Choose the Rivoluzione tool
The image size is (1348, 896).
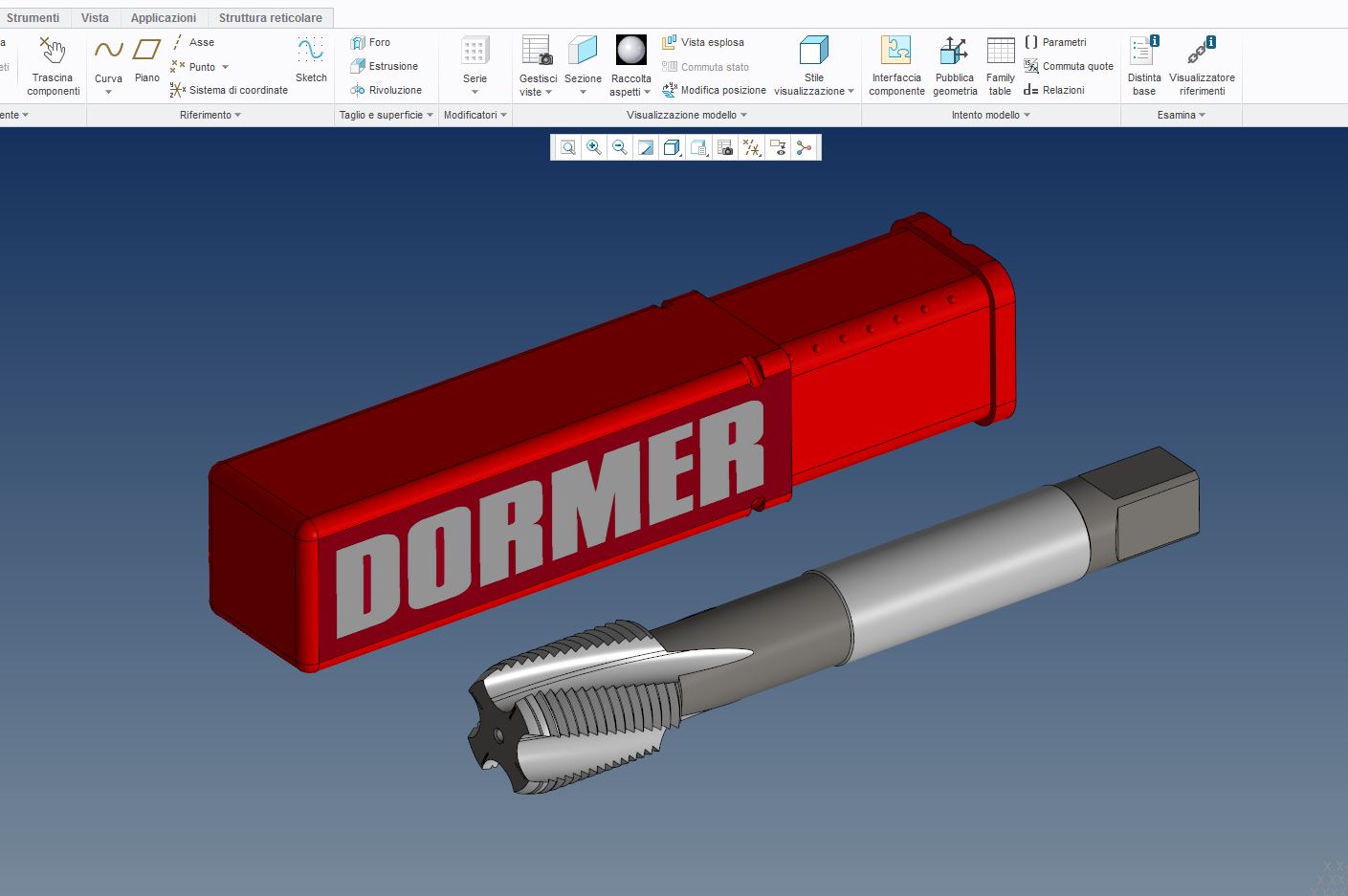(387, 90)
